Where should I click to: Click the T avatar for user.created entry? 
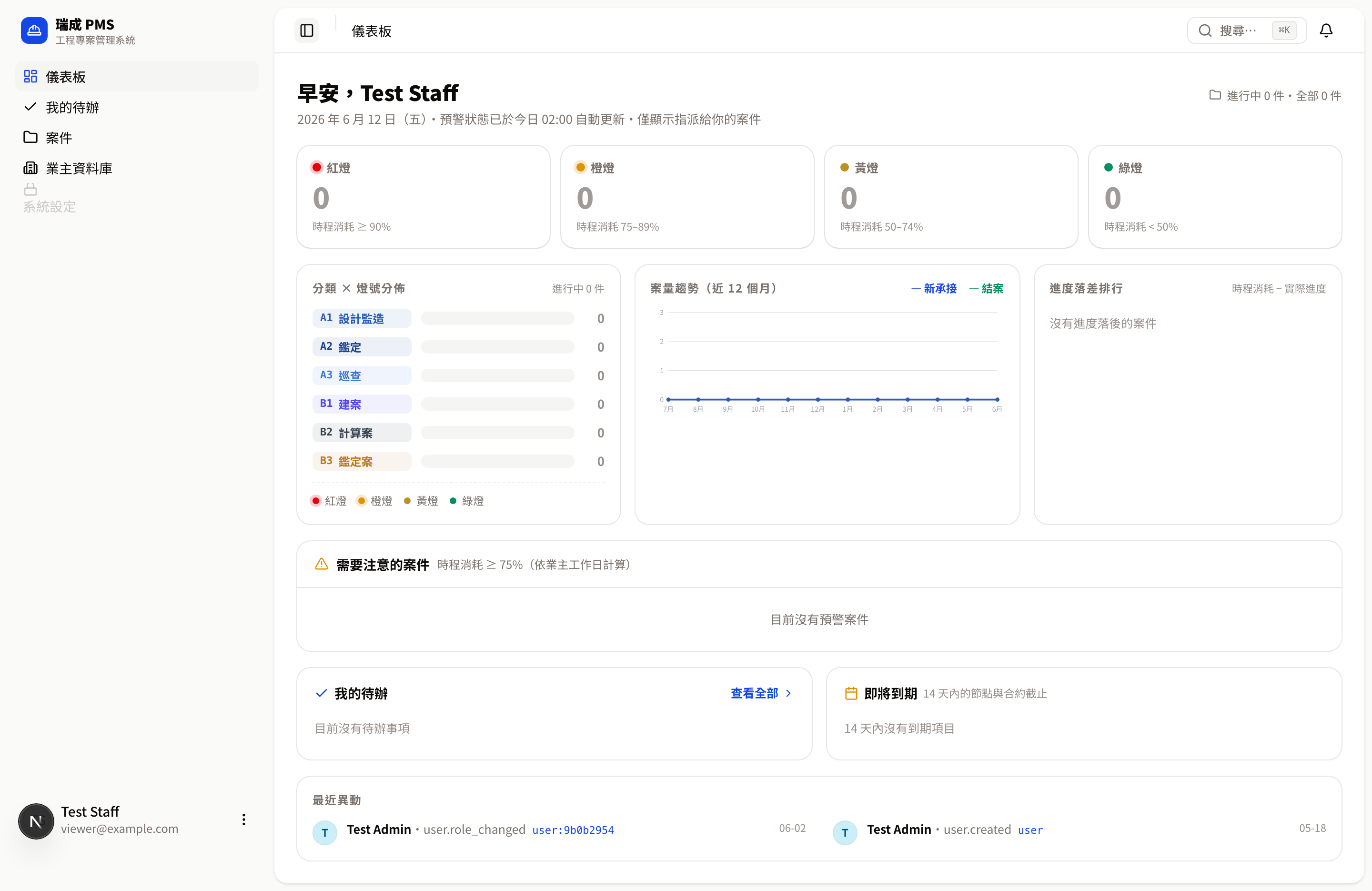click(x=845, y=832)
